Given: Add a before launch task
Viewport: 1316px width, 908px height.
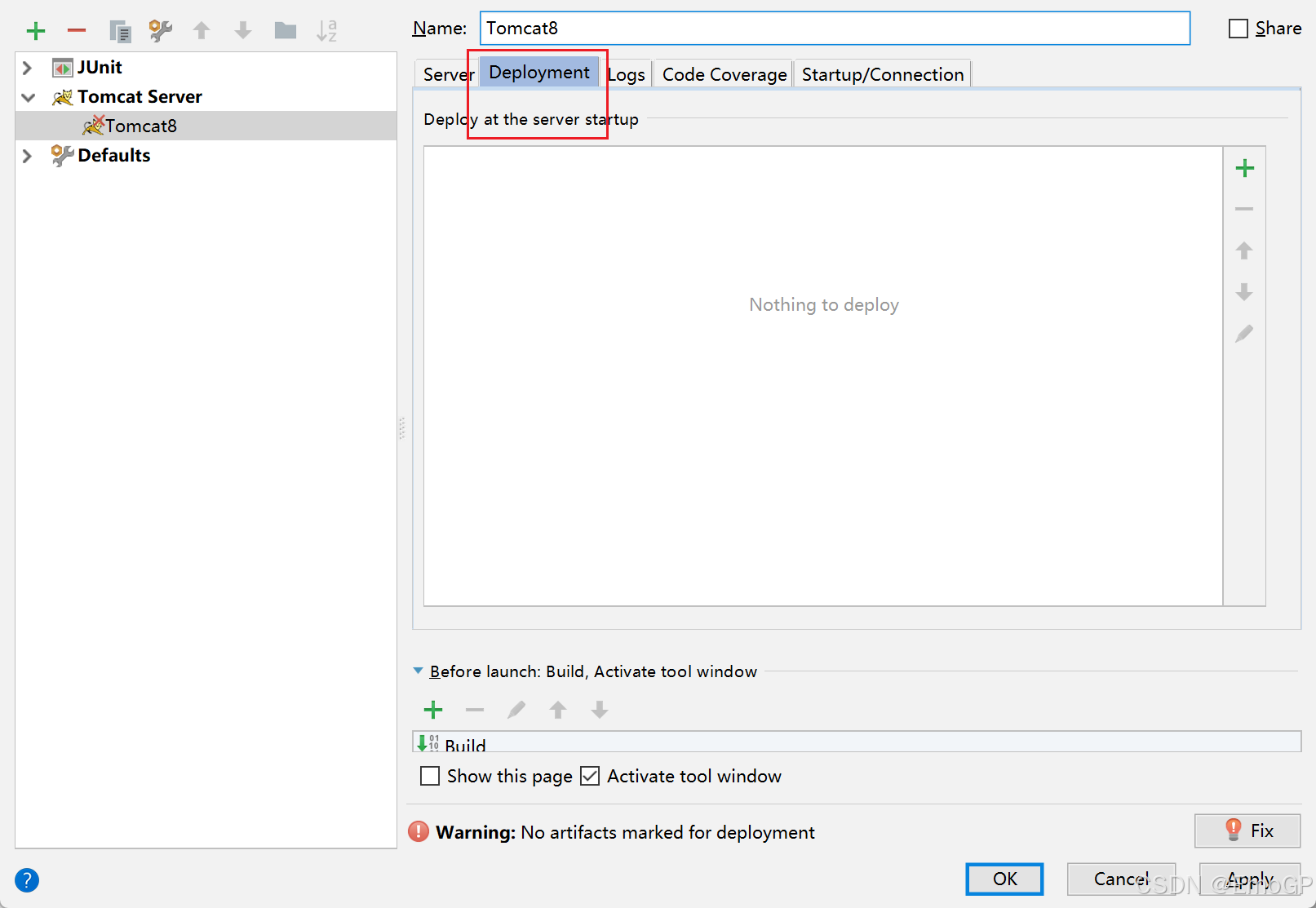Looking at the screenshot, I should (433, 710).
